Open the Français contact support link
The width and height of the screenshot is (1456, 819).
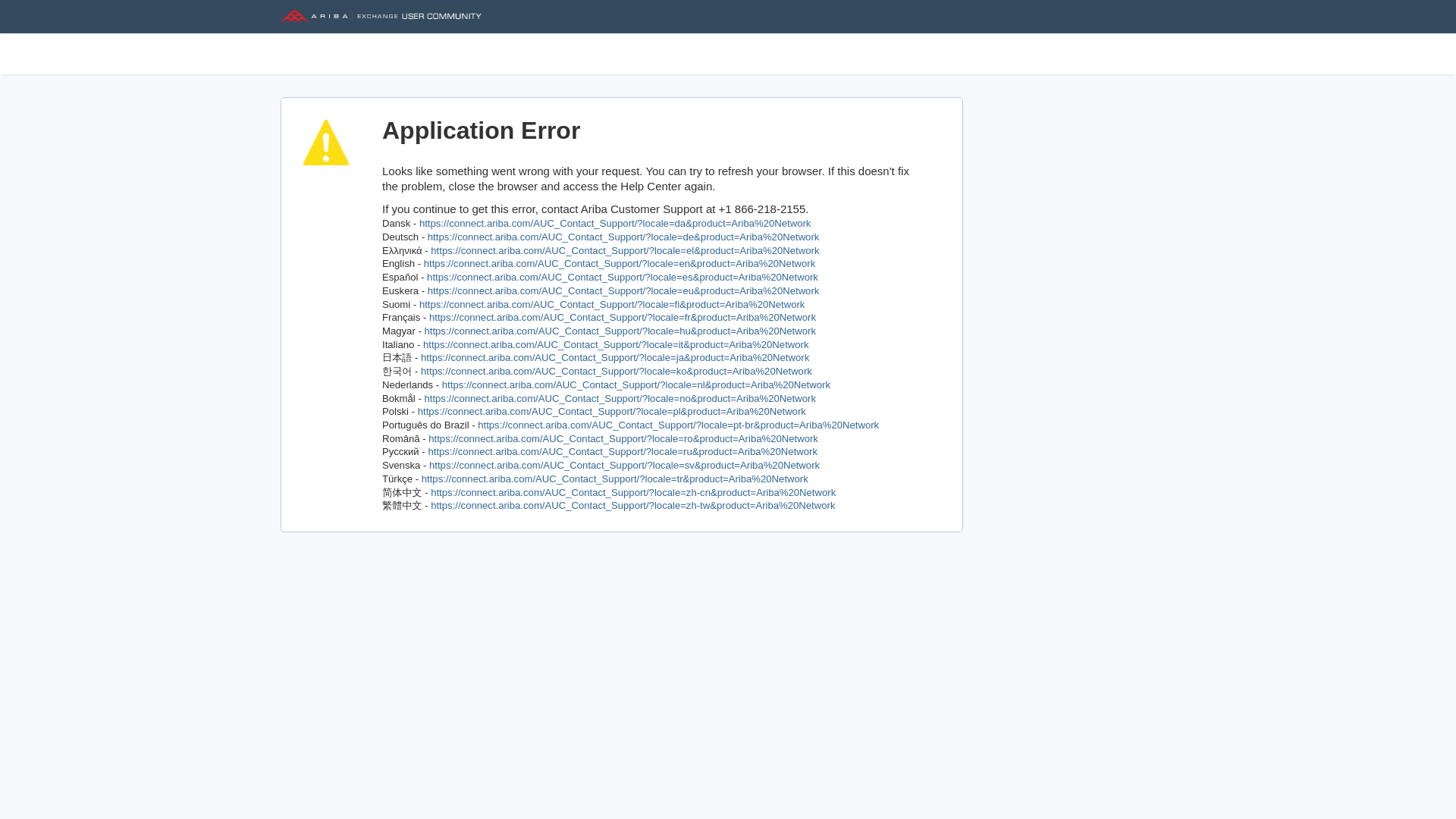(623, 318)
